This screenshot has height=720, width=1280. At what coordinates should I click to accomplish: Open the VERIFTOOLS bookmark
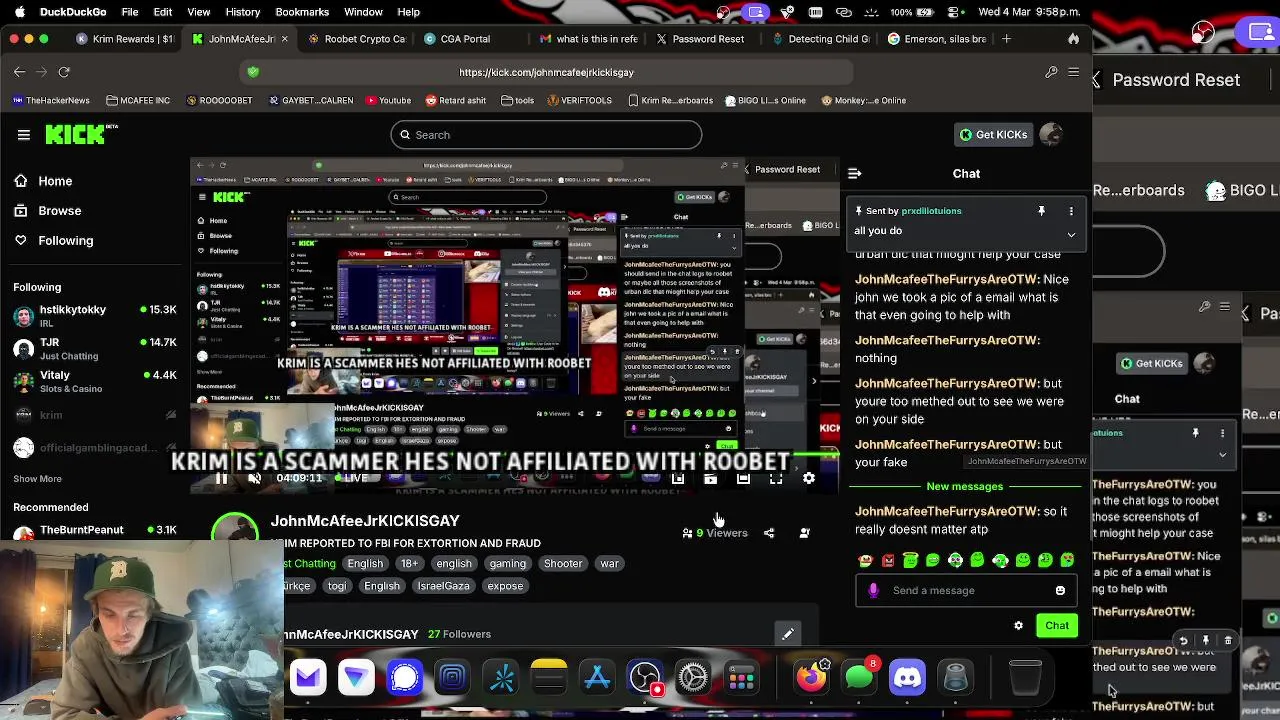(579, 100)
